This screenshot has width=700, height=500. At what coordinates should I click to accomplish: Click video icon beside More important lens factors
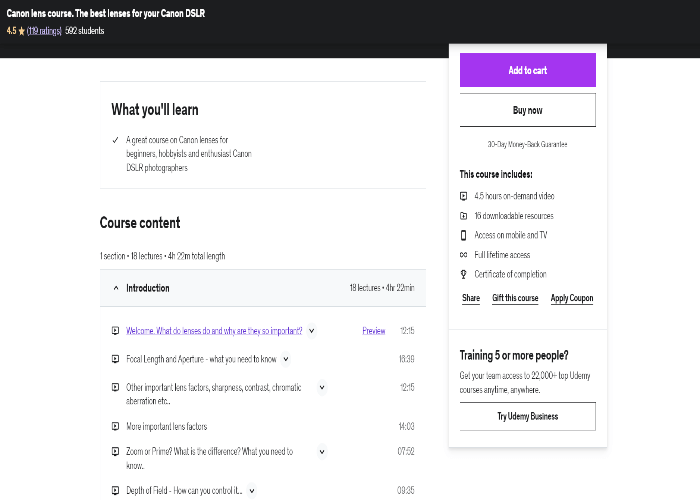(115, 426)
